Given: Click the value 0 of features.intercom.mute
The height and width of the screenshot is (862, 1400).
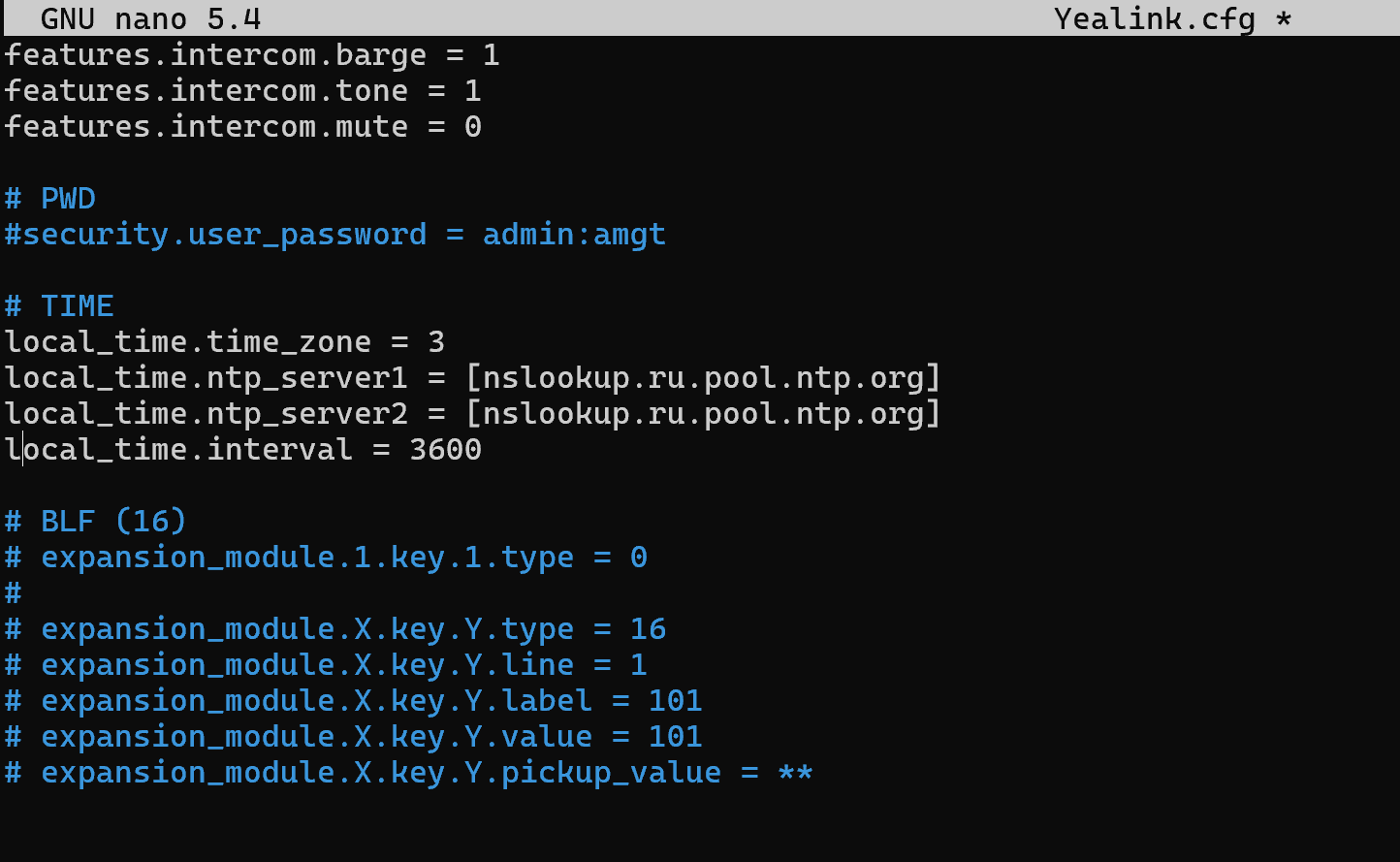Looking at the screenshot, I should pyautogui.click(x=472, y=127).
